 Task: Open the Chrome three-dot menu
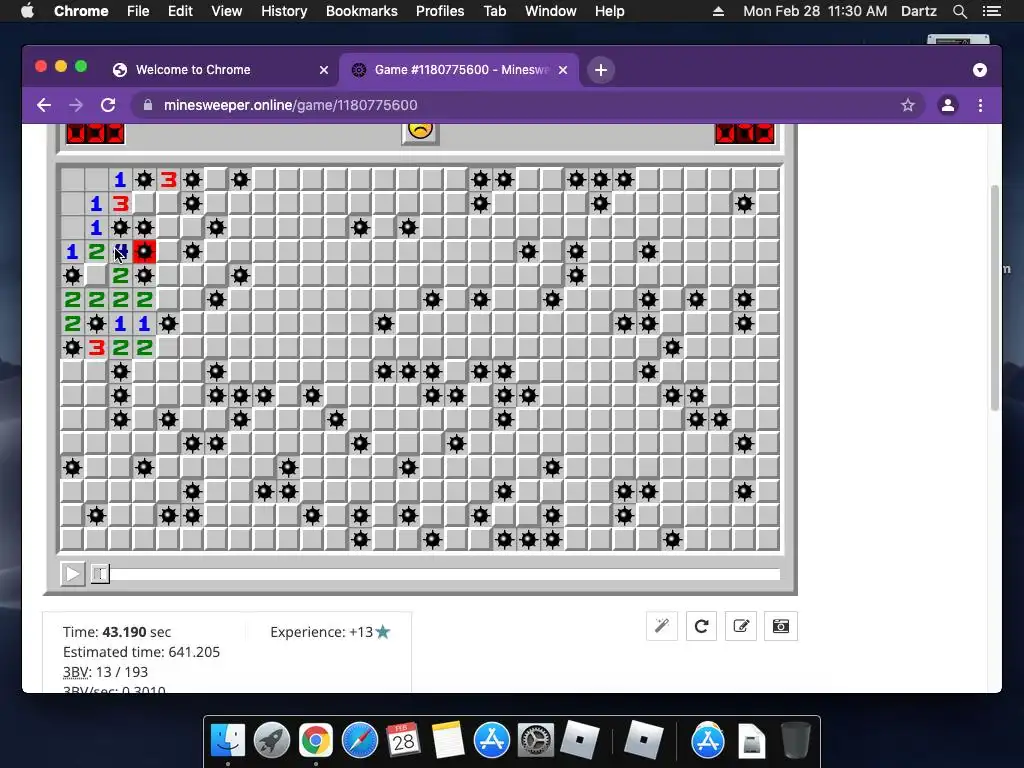tap(980, 105)
